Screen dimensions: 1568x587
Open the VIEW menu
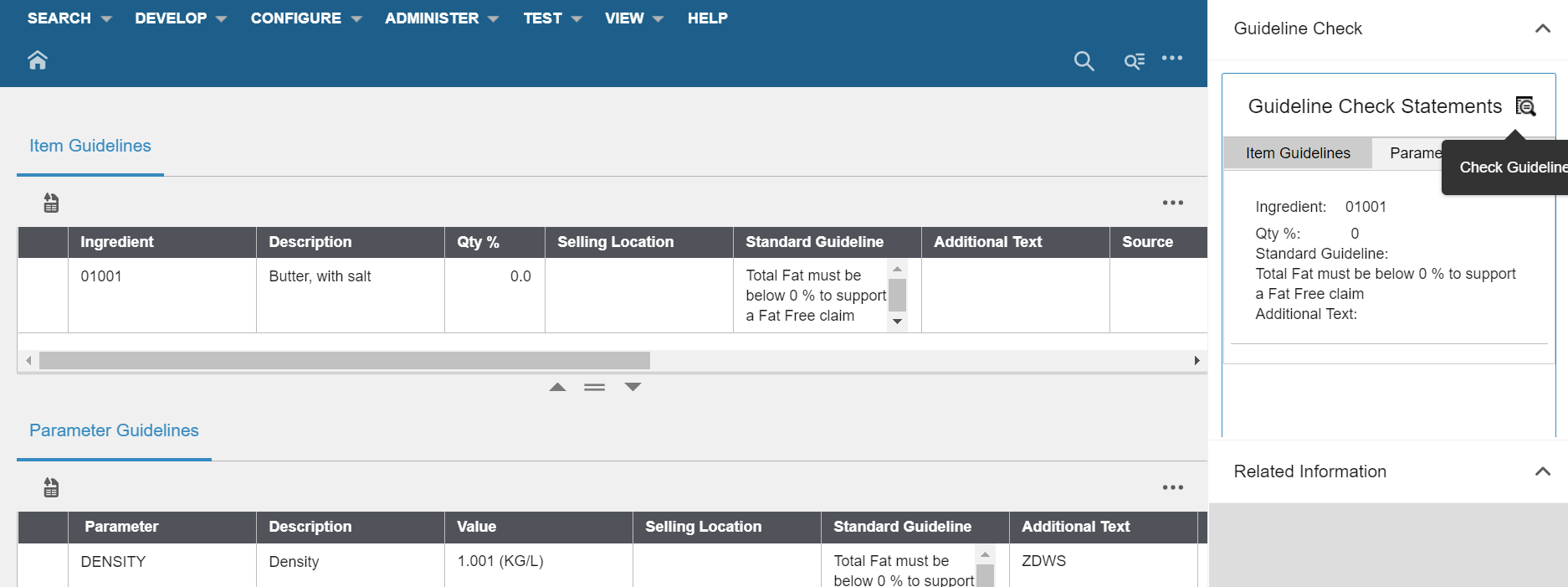pos(634,18)
